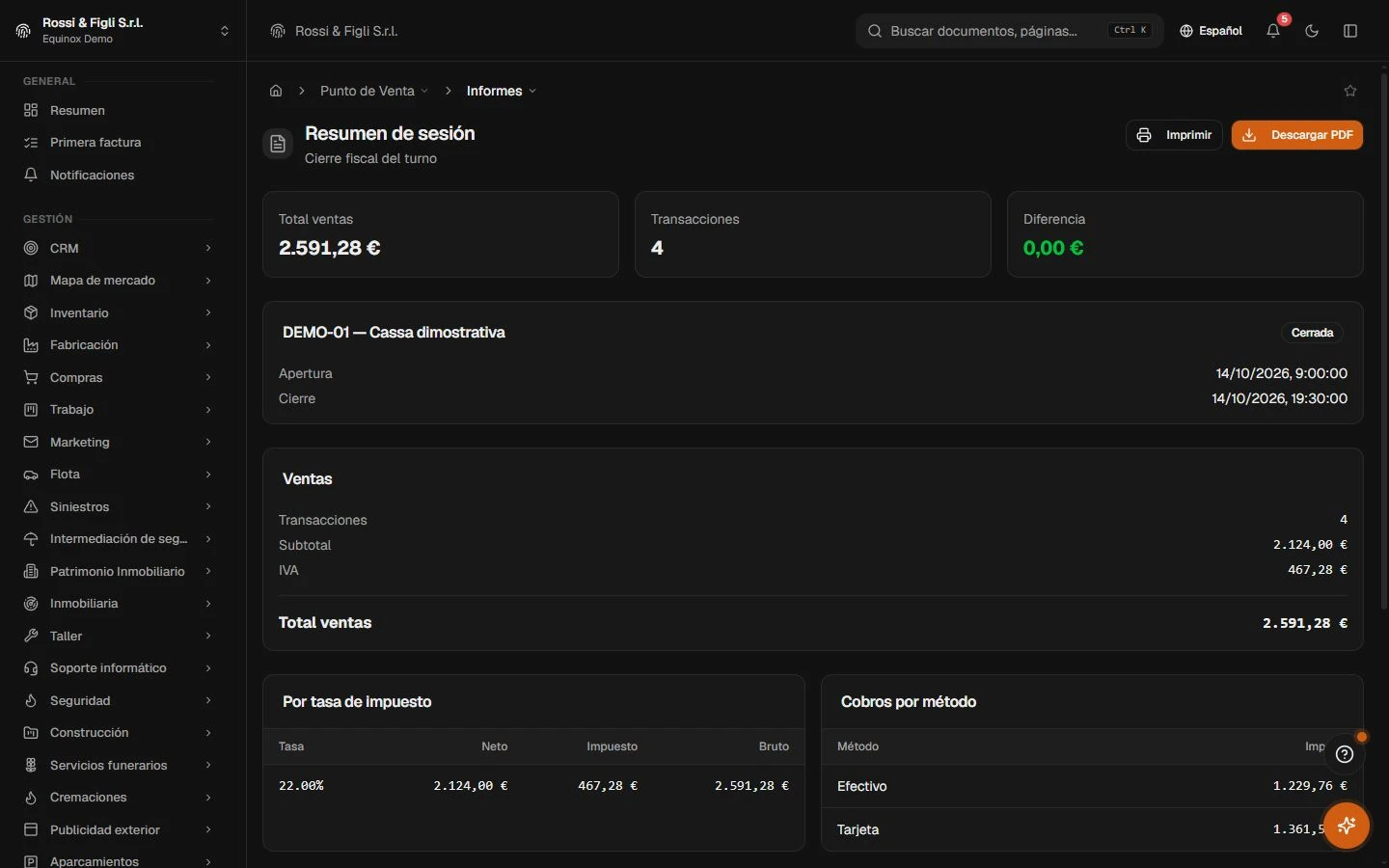Click the home breadcrumb icon
This screenshot has width=1389, height=868.
(x=276, y=91)
